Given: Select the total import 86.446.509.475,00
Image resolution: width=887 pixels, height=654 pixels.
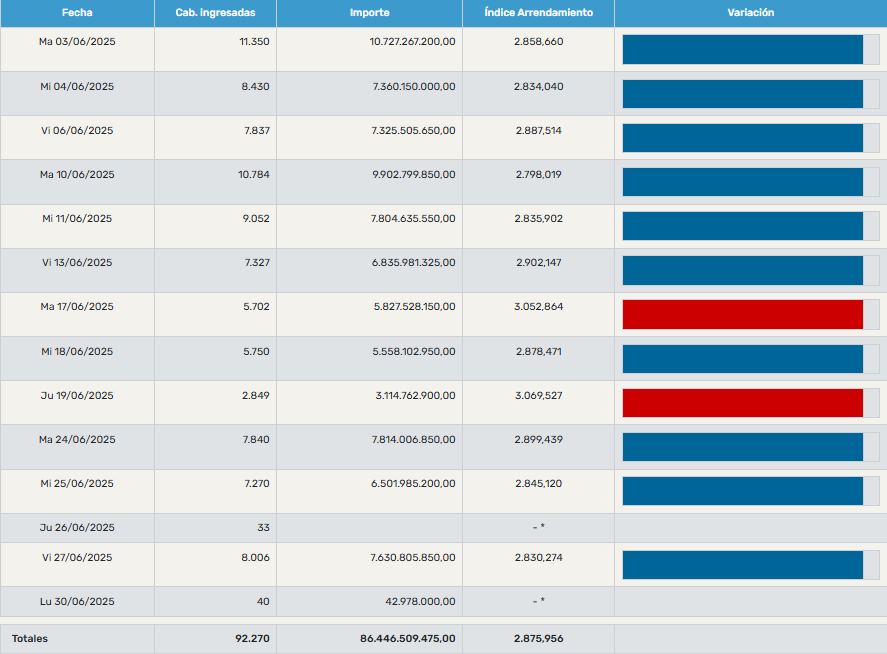Looking at the screenshot, I should point(407,639).
